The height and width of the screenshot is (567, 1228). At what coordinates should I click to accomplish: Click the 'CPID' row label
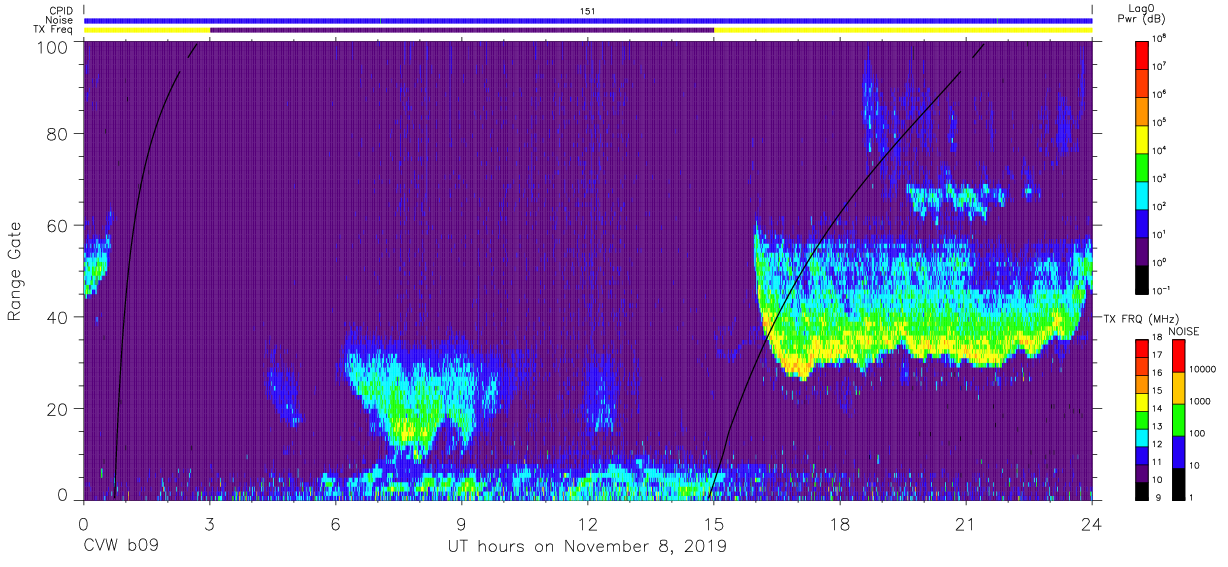pyautogui.click(x=61, y=10)
